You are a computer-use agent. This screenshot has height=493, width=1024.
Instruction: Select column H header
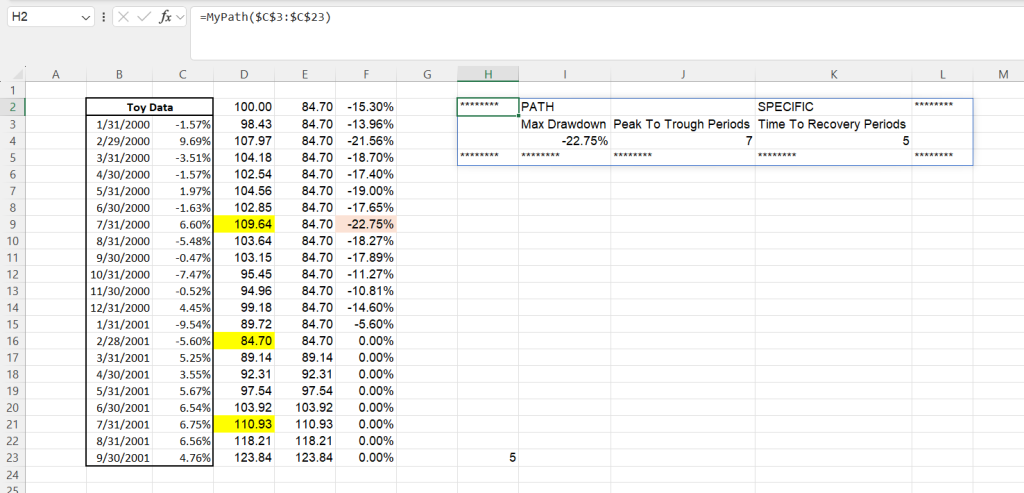click(x=487, y=74)
